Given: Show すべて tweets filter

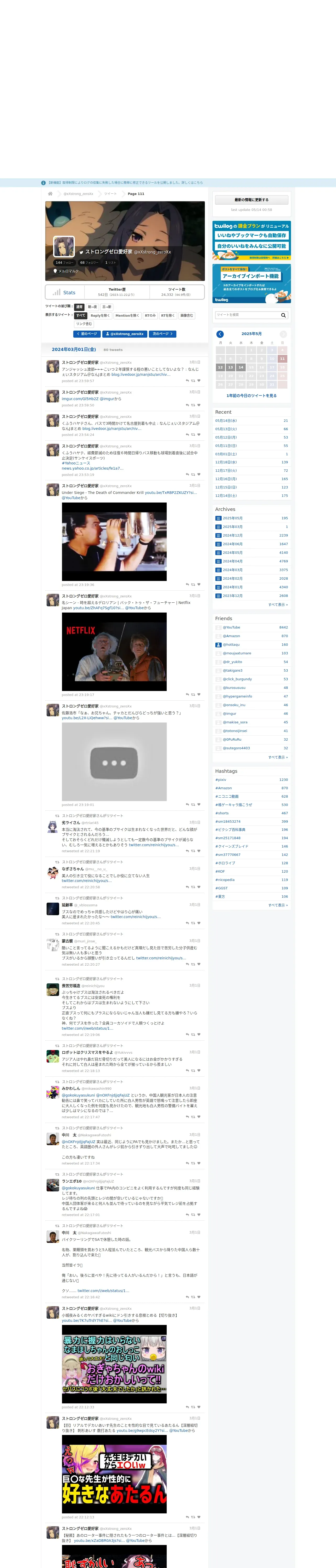Looking at the screenshot, I should point(81,315).
